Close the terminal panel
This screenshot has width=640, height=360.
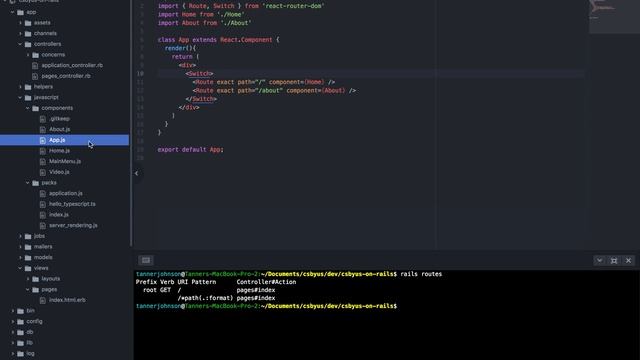(629, 260)
